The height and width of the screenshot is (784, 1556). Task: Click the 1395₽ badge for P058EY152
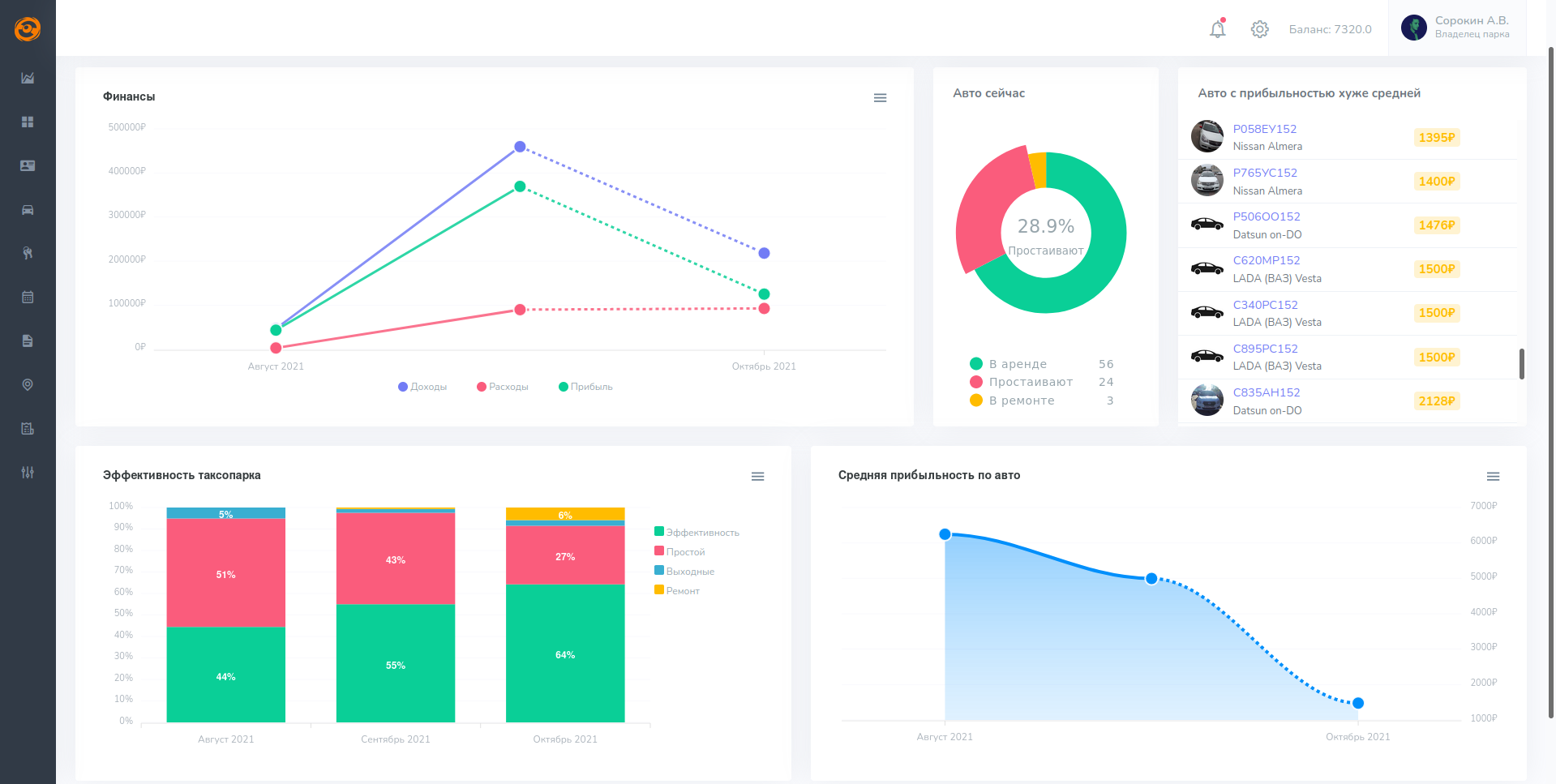[1437, 138]
